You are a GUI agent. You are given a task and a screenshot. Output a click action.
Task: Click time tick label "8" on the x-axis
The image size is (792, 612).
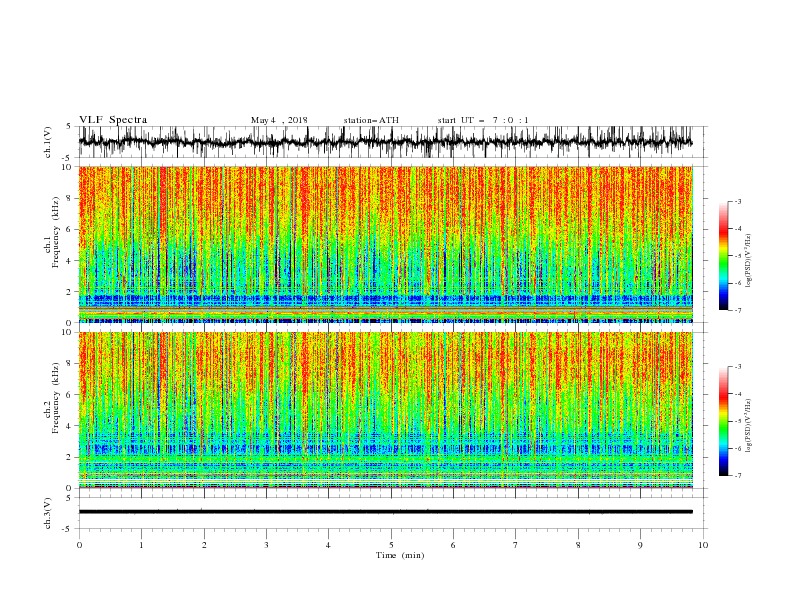point(578,545)
